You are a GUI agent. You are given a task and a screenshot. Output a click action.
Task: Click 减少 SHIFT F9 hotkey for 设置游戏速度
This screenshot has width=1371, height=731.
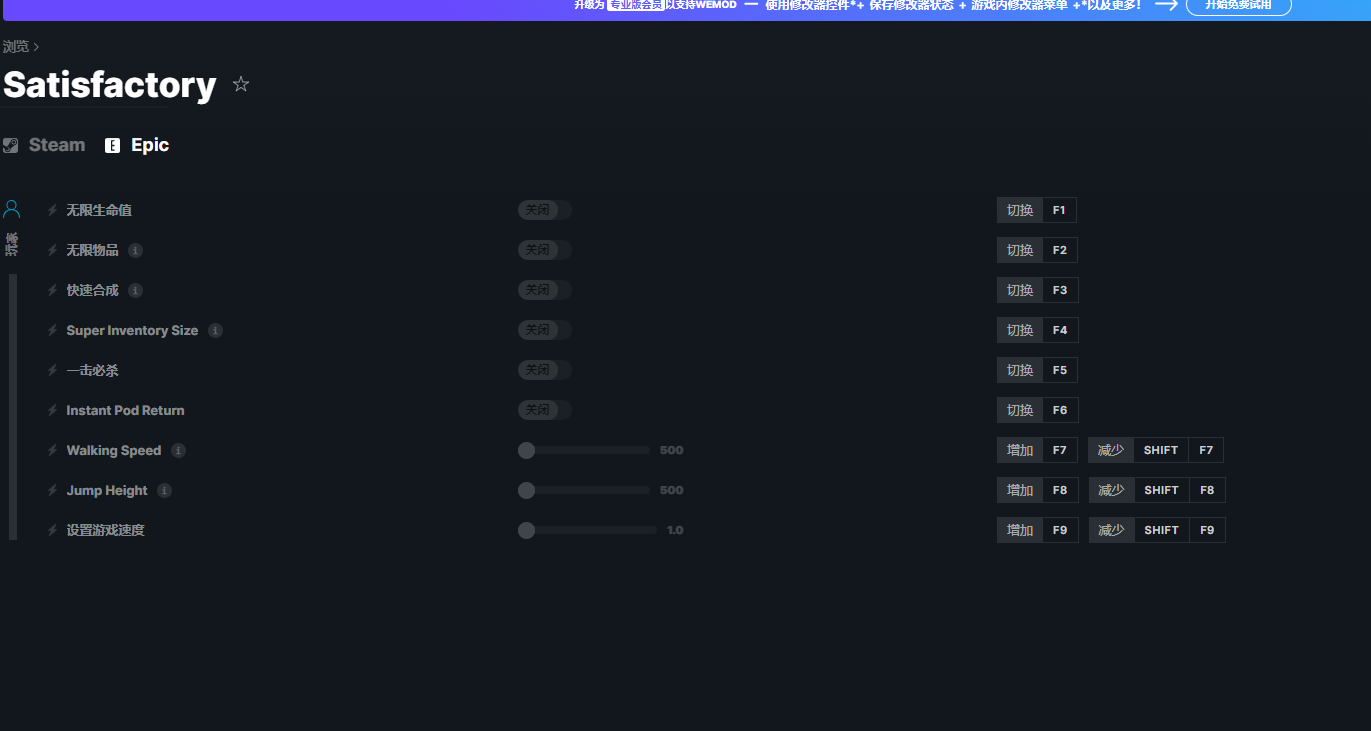pyautogui.click(x=1157, y=530)
